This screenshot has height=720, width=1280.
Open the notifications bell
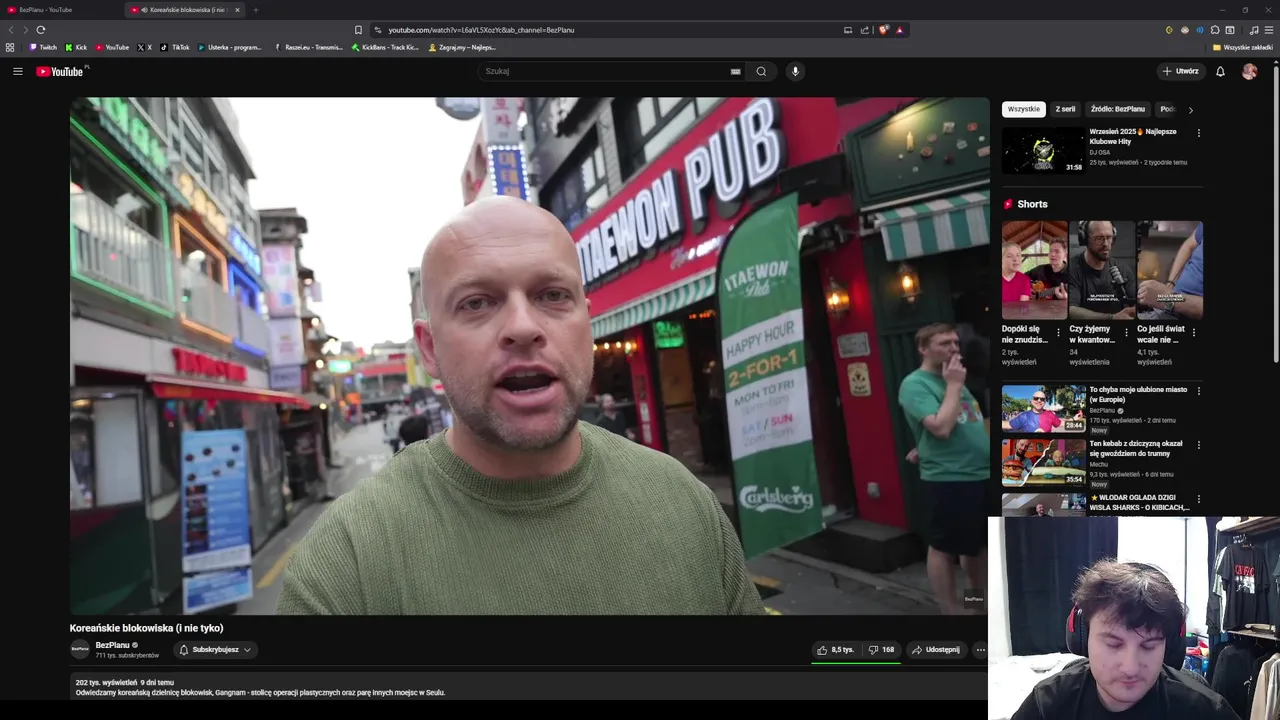[1220, 71]
